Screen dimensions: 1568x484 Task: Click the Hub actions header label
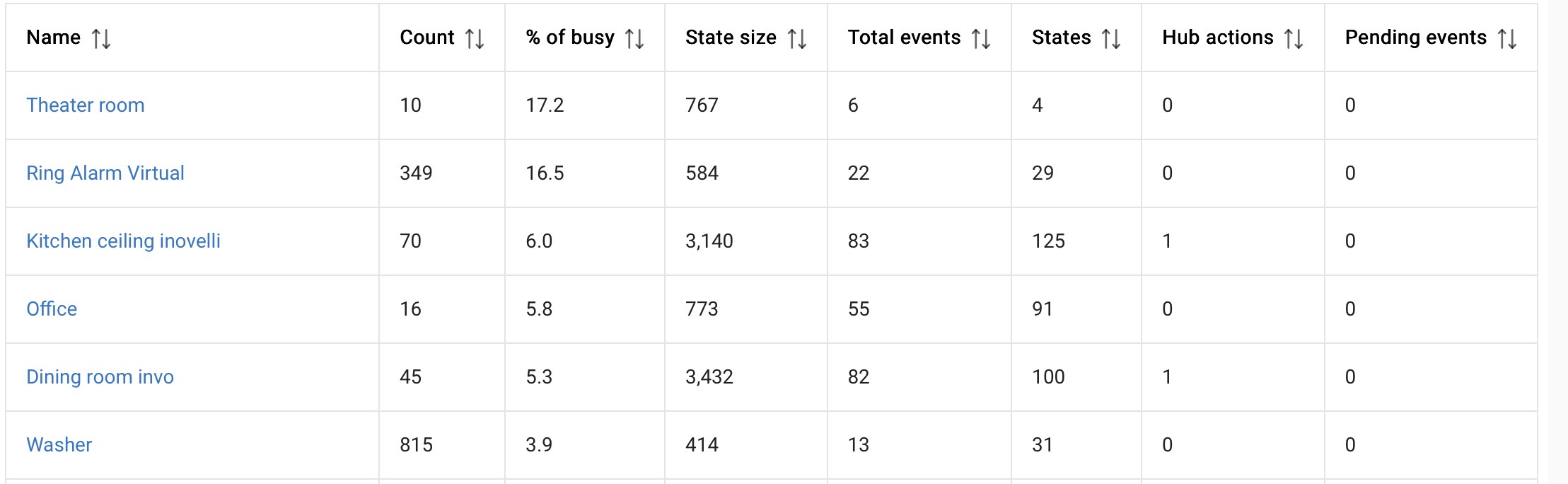point(1217,38)
